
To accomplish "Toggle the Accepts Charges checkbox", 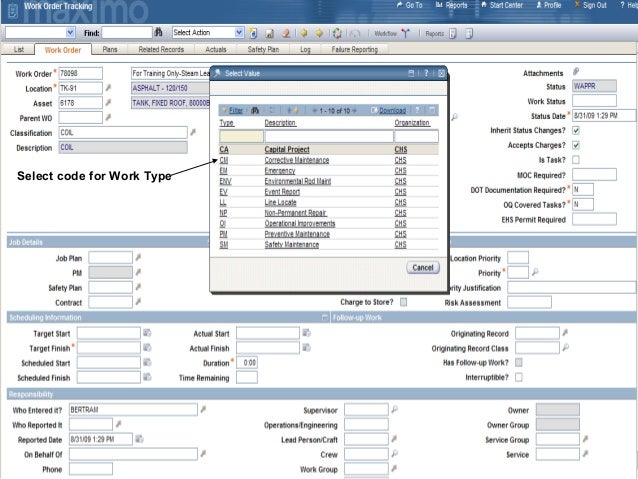I will 576,145.
